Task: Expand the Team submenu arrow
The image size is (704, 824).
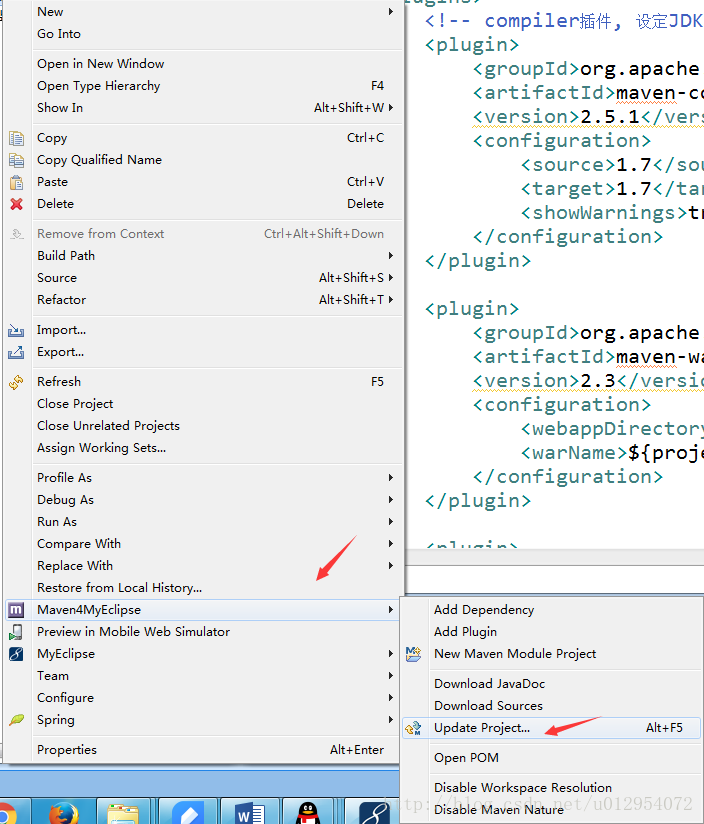Action: [391, 676]
